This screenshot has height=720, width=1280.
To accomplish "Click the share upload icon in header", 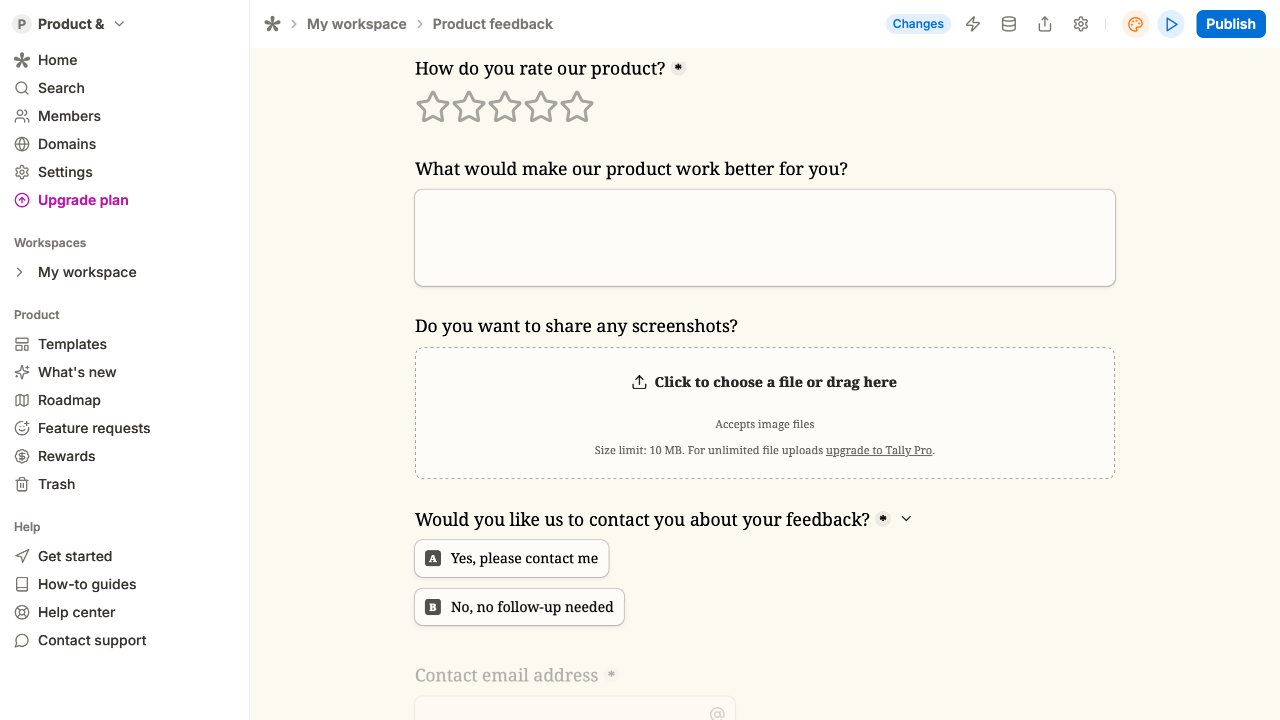I will tap(1045, 24).
